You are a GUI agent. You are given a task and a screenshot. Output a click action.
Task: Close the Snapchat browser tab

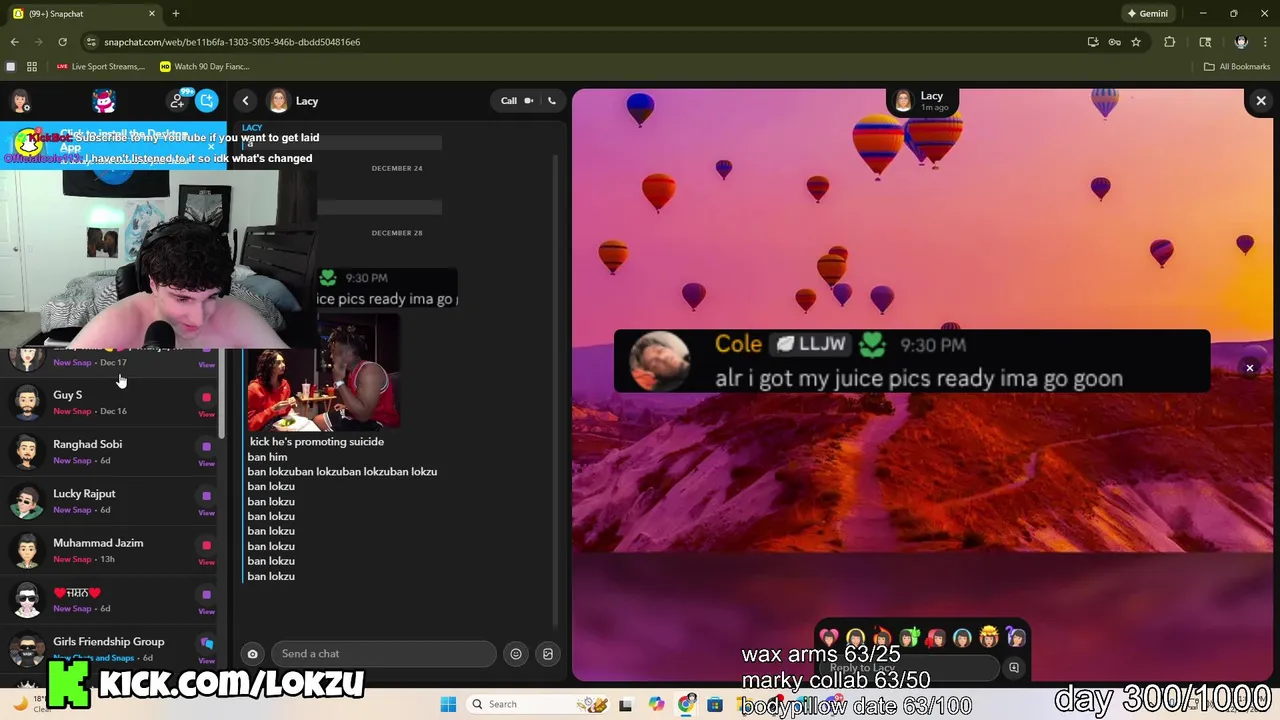(x=152, y=14)
